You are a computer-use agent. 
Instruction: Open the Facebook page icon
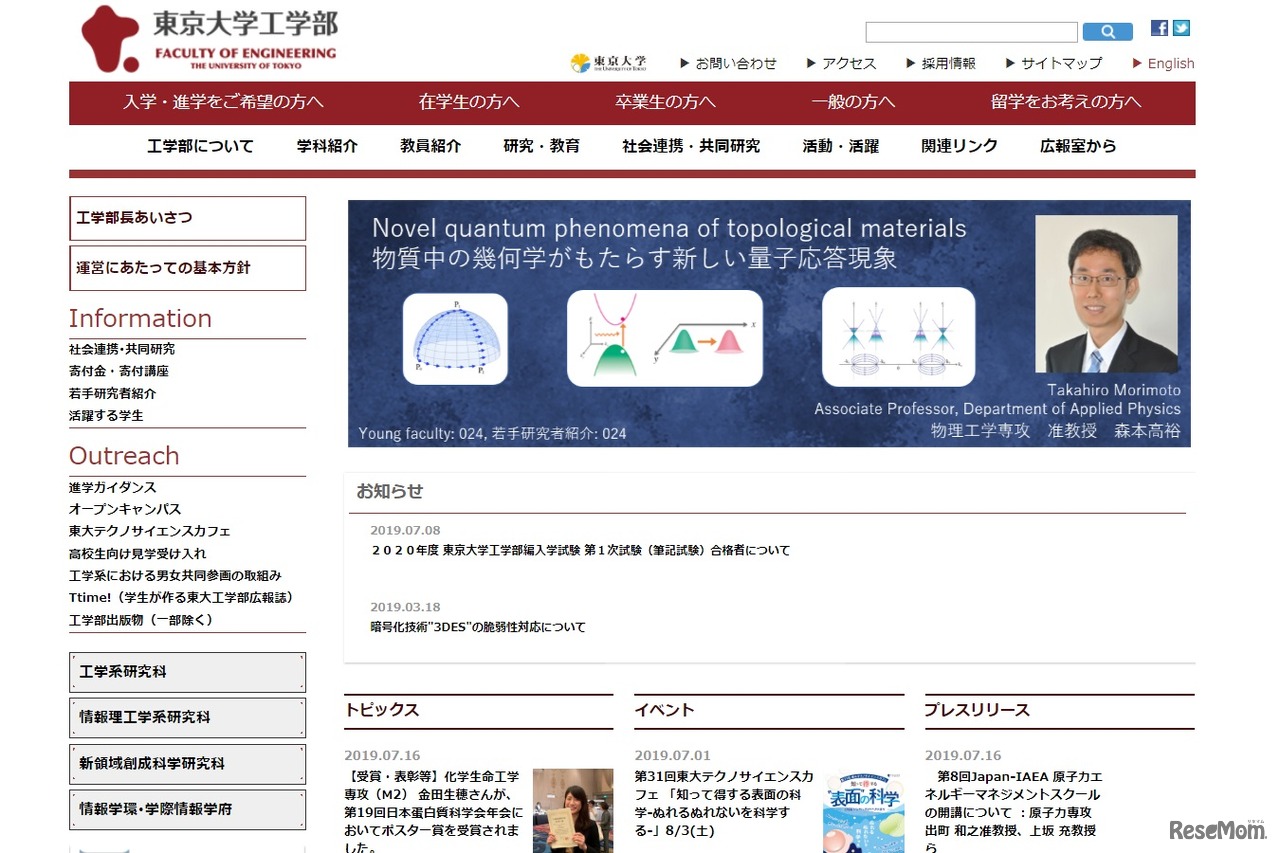pos(1158,28)
